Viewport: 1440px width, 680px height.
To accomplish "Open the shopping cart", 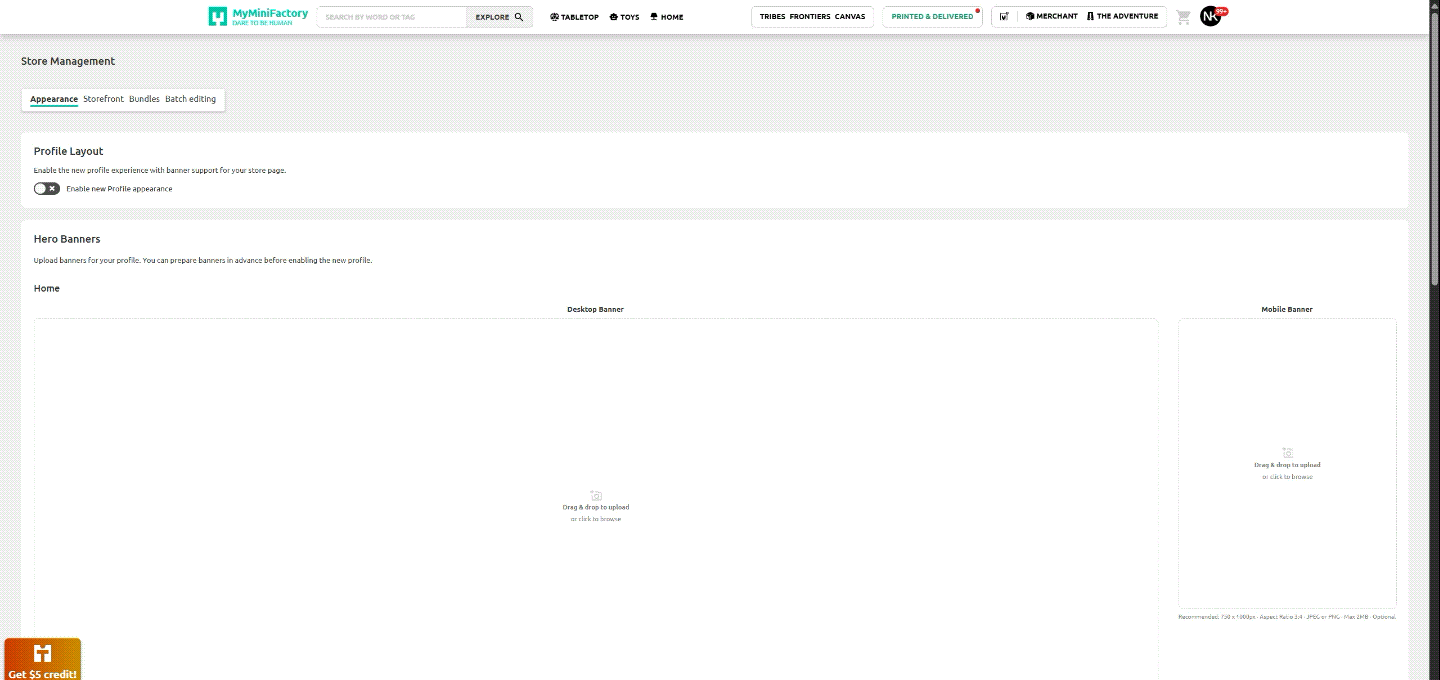I will [x=1182, y=16].
